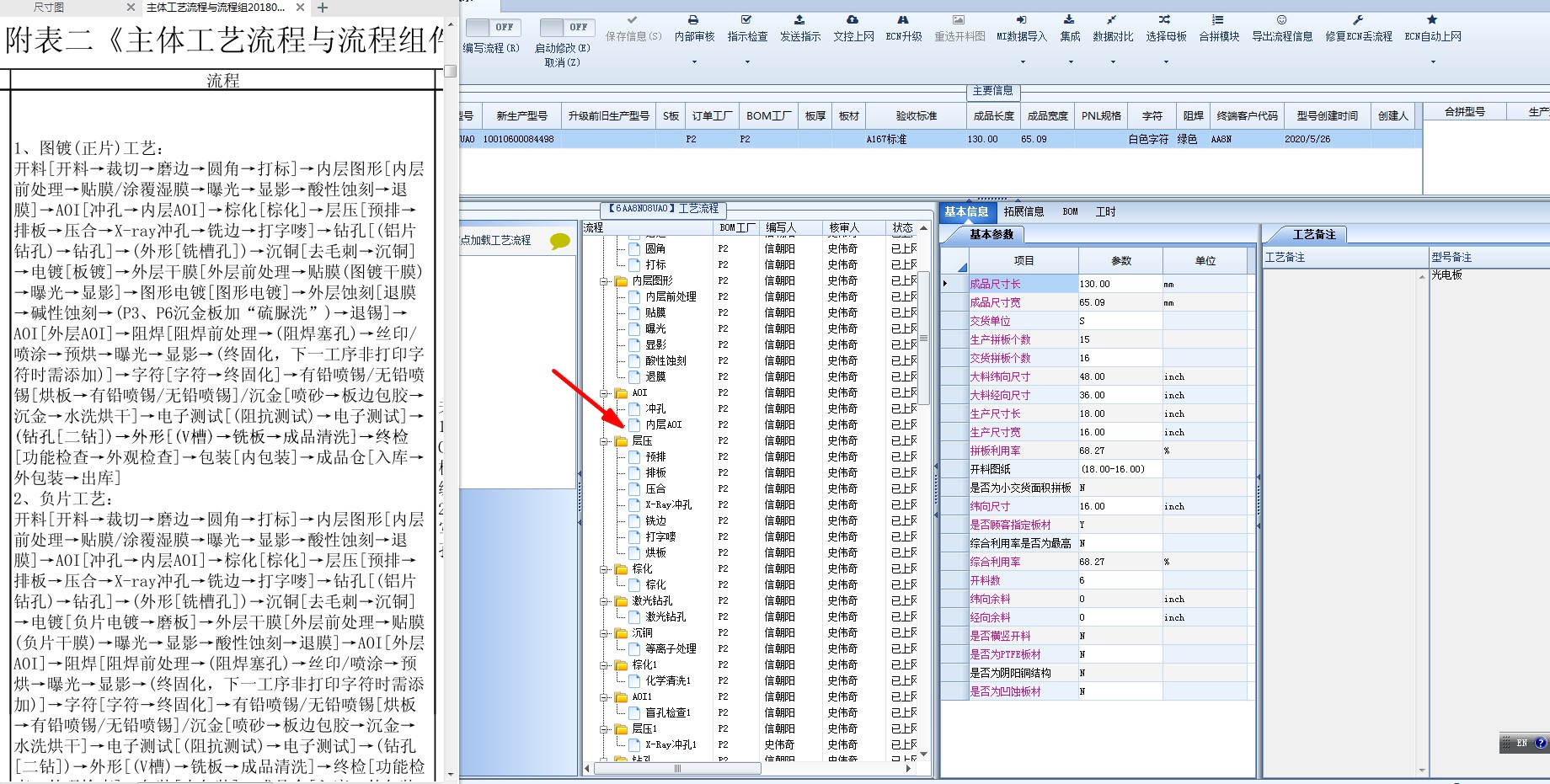Open the 指示检查 dropdown arrow
Image resolution: width=1550 pixels, height=784 pixels.
pos(747,61)
